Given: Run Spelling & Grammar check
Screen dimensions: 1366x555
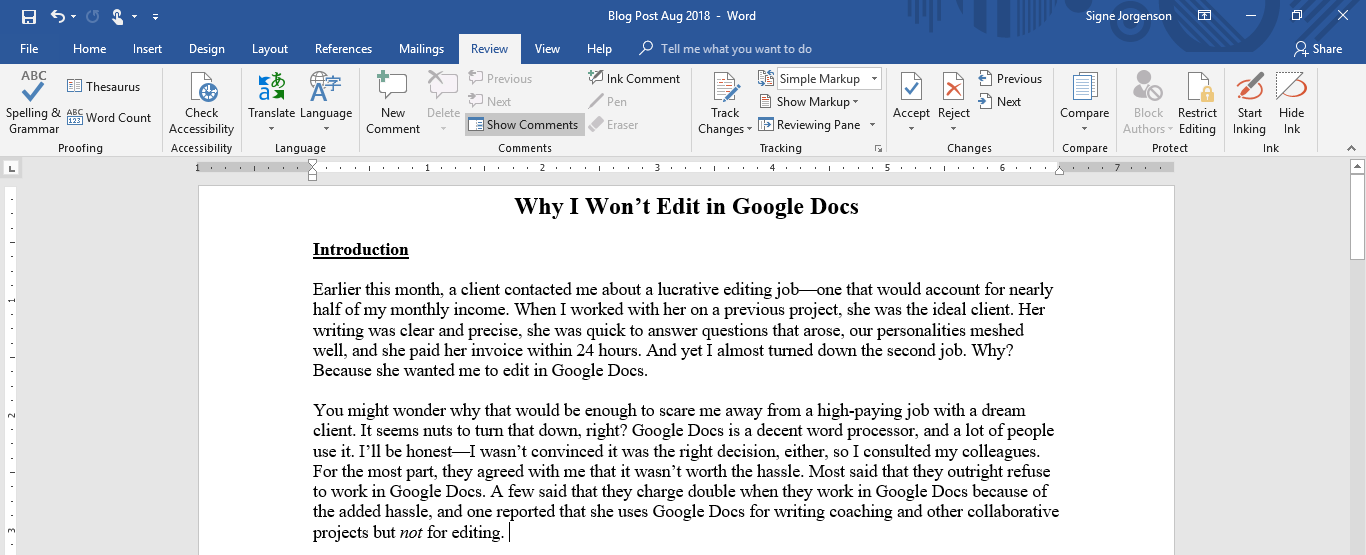Looking at the screenshot, I should coord(34,103).
